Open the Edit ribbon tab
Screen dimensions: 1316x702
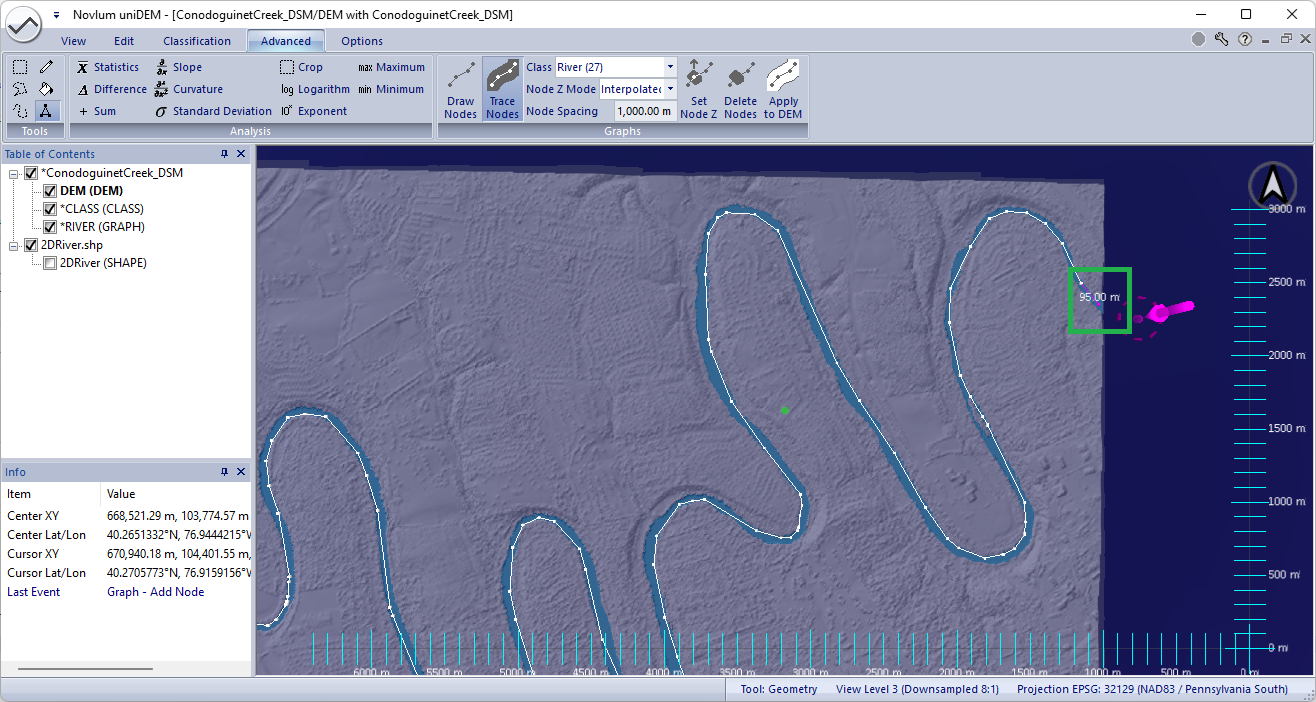pyautogui.click(x=124, y=41)
